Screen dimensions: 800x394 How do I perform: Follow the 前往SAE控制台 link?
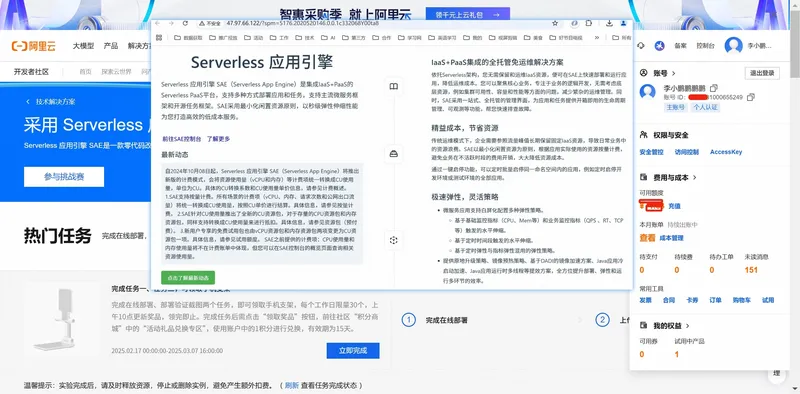pyautogui.click(x=182, y=139)
